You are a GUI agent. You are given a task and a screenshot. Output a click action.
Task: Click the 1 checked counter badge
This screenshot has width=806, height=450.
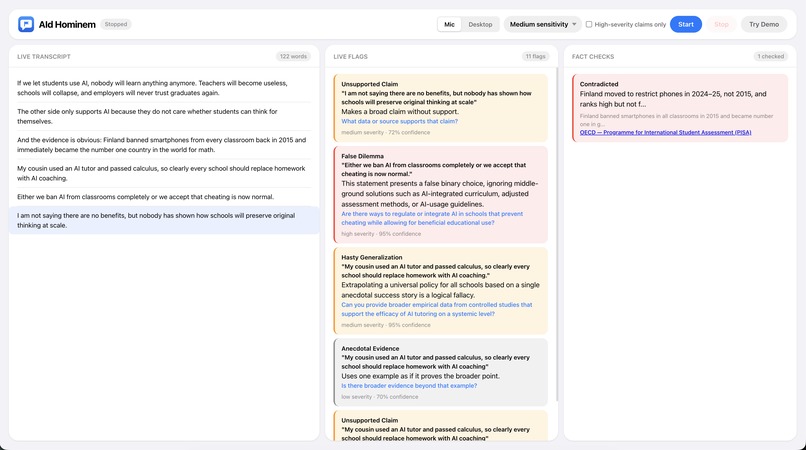771,57
